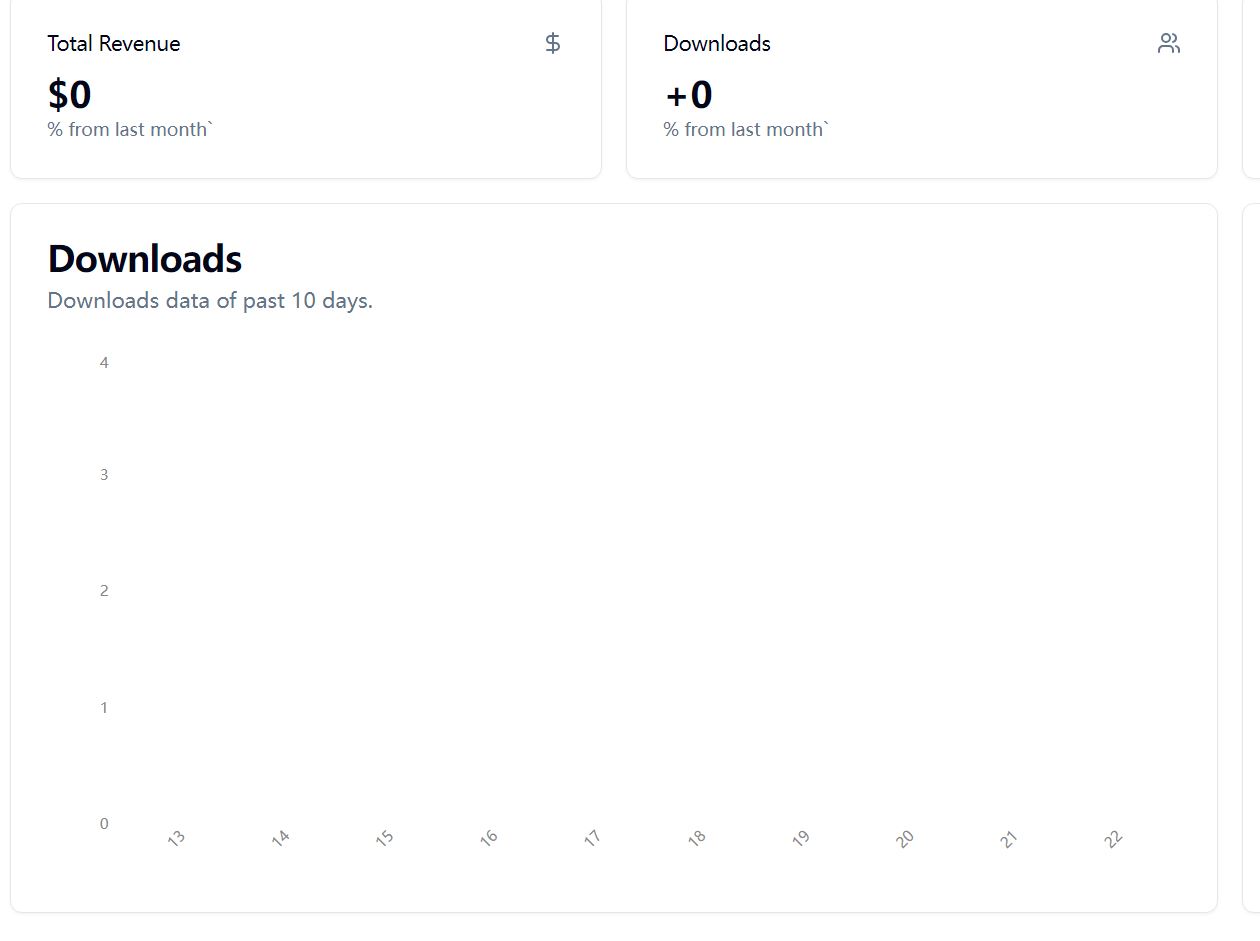1260x941 pixels.
Task: Click the +0 downloads value
Action: [688, 95]
